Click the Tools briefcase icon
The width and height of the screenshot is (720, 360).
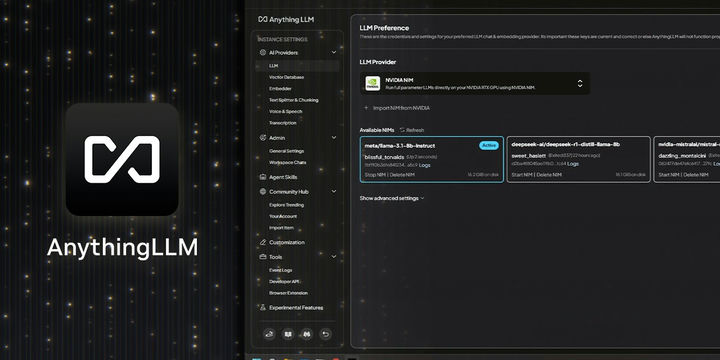(x=263, y=257)
